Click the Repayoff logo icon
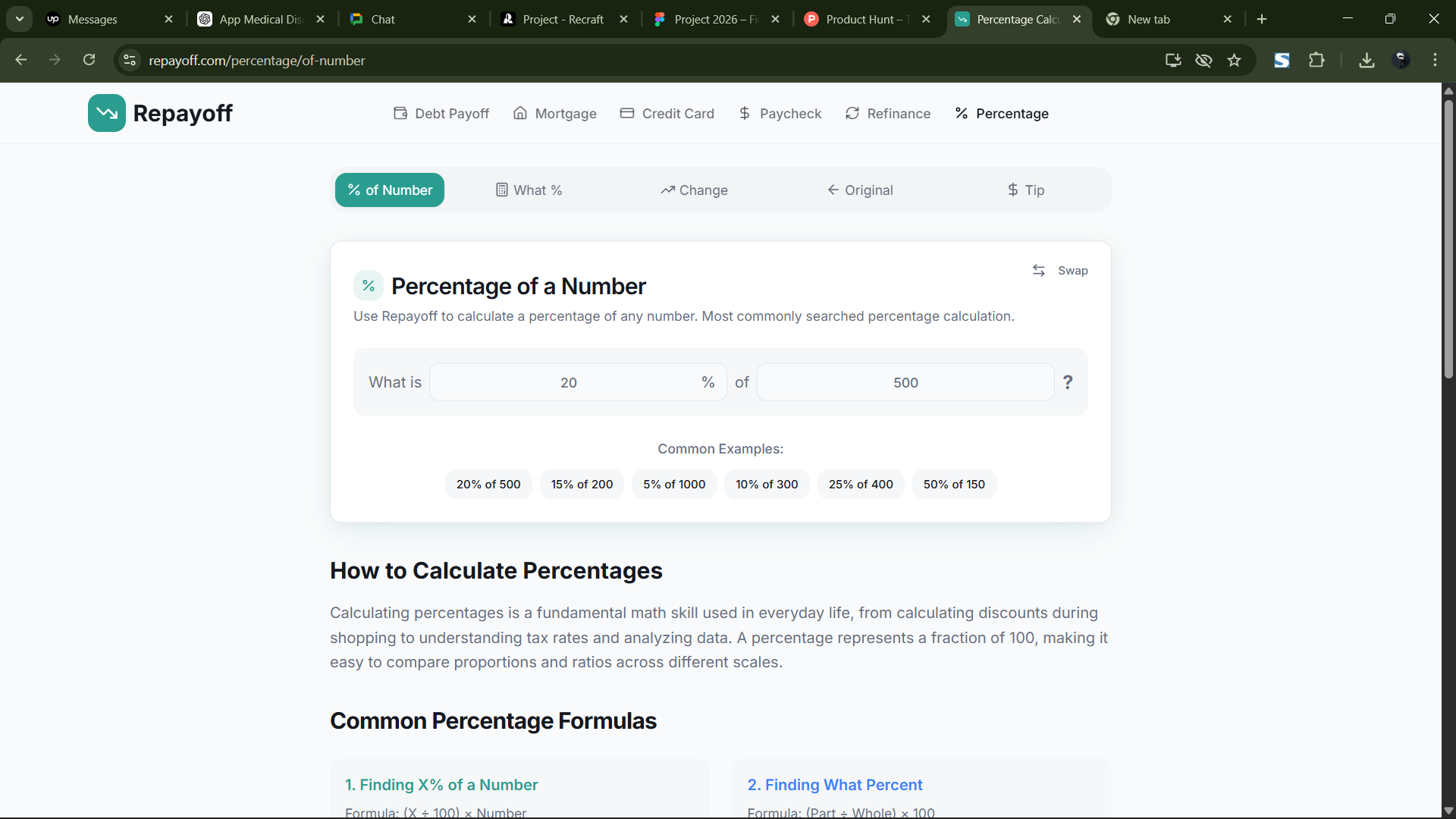 coord(106,113)
